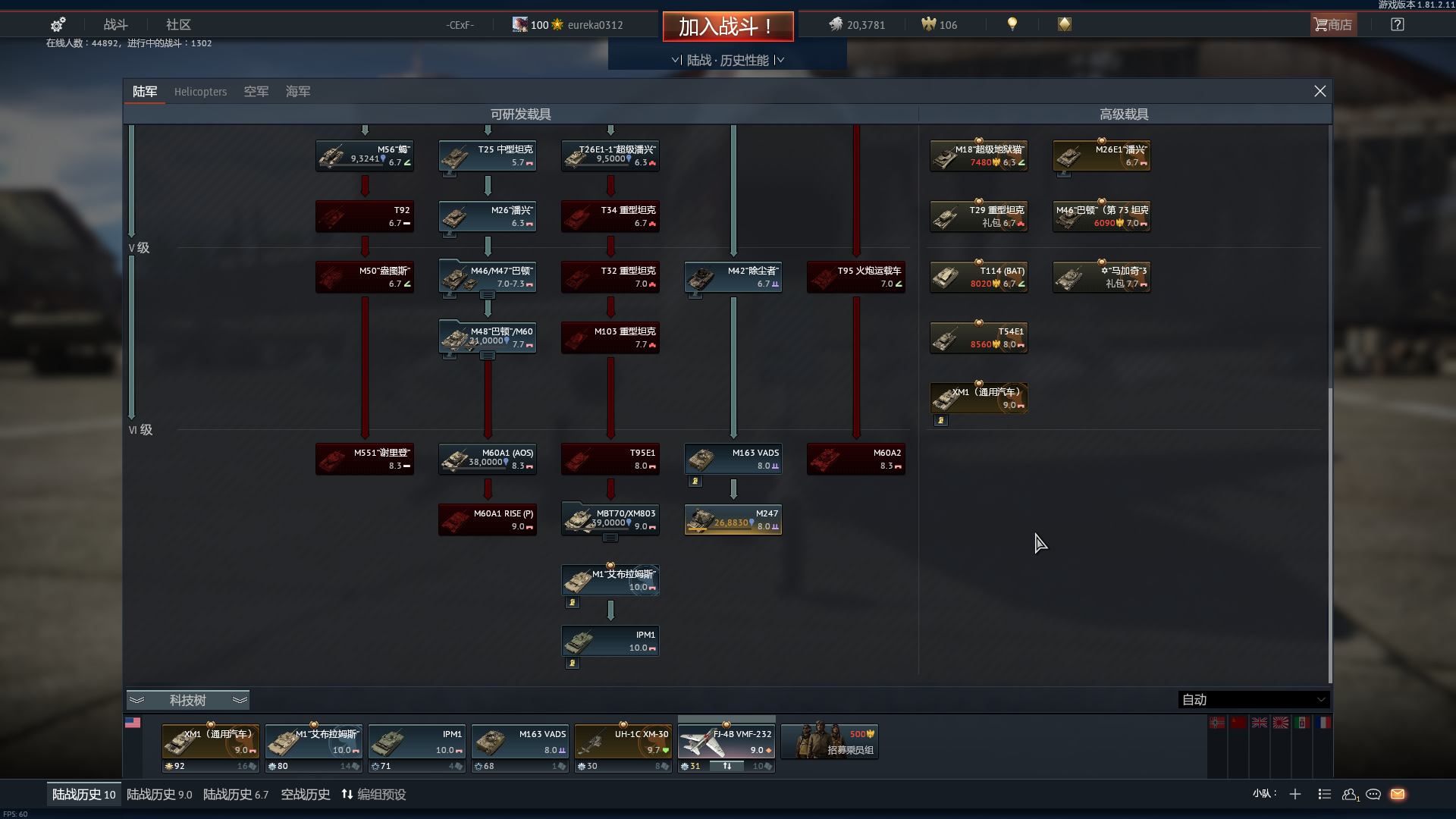Screen dimensions: 1456x819
Task: Select premium T54E1 vehicle
Action: tap(979, 337)
